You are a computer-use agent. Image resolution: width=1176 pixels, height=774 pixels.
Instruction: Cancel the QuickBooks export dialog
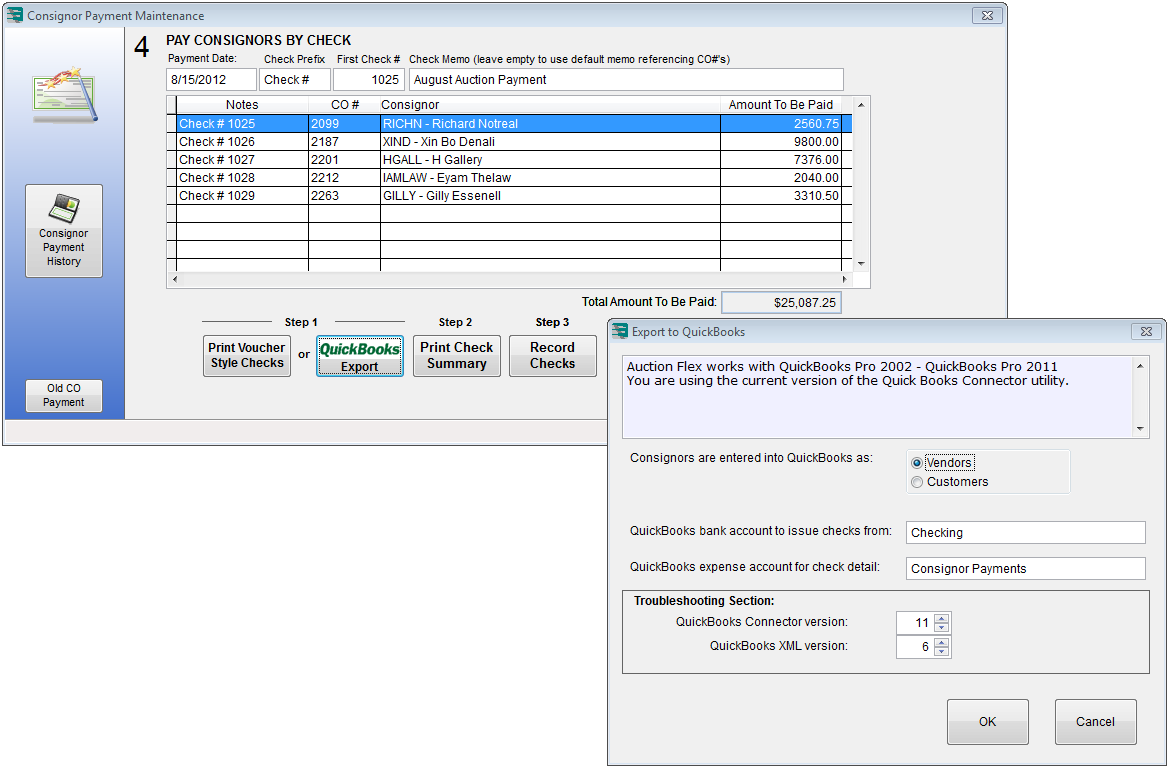[1095, 722]
